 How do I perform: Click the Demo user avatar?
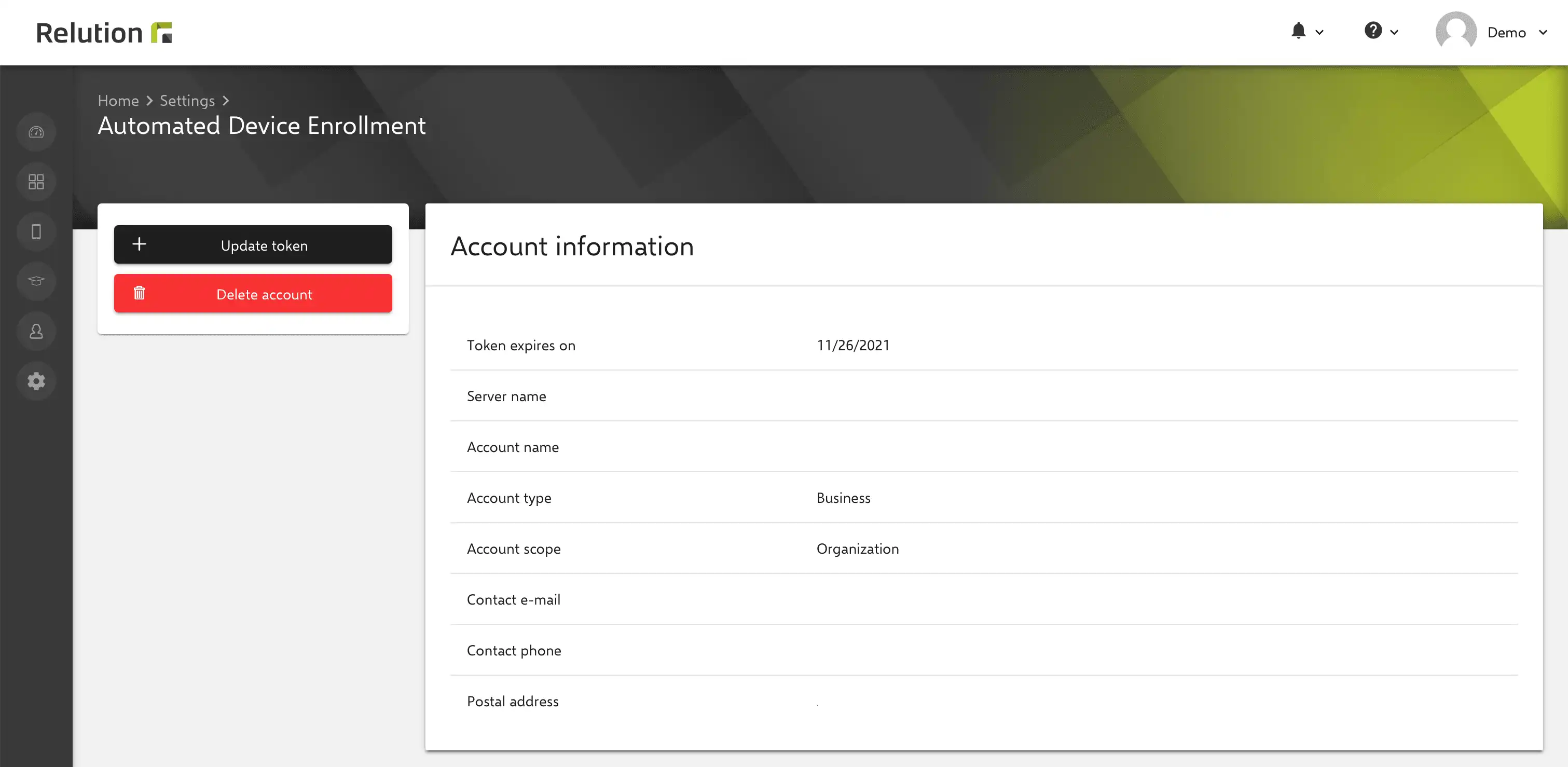(x=1455, y=32)
